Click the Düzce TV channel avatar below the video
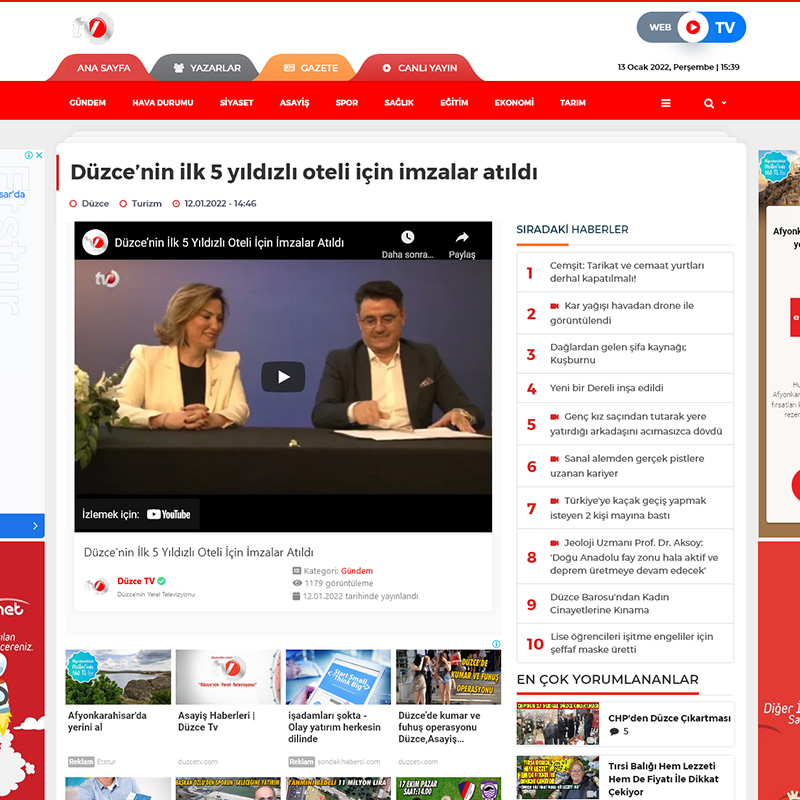 pyautogui.click(x=97, y=586)
